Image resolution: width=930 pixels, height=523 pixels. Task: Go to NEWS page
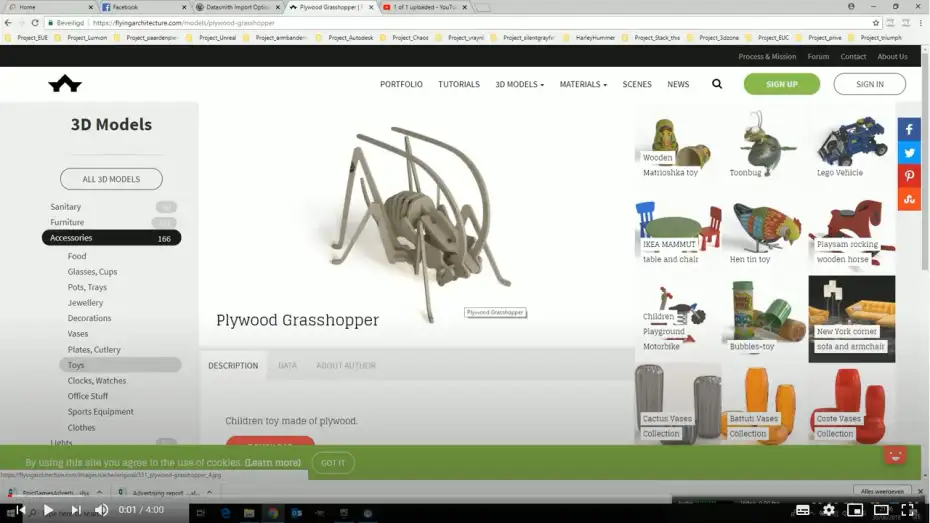coord(678,84)
